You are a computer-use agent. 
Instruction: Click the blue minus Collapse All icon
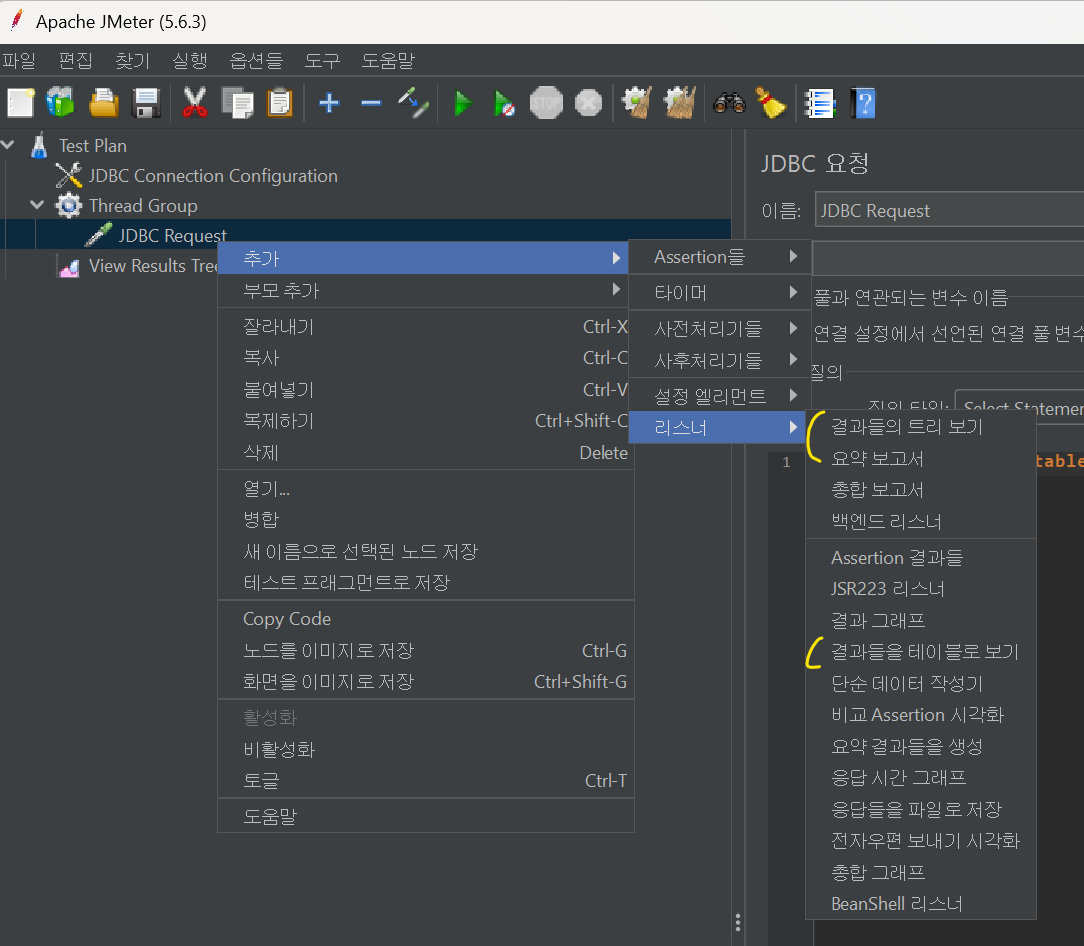pyautogui.click(x=371, y=104)
